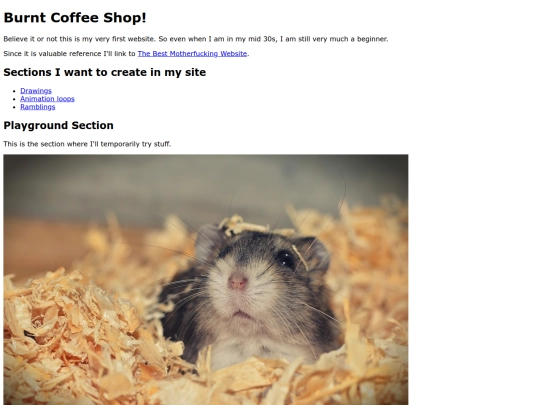Click the wood shaving on hamster's head
Viewport: 540px width, 405px height.
point(244,224)
